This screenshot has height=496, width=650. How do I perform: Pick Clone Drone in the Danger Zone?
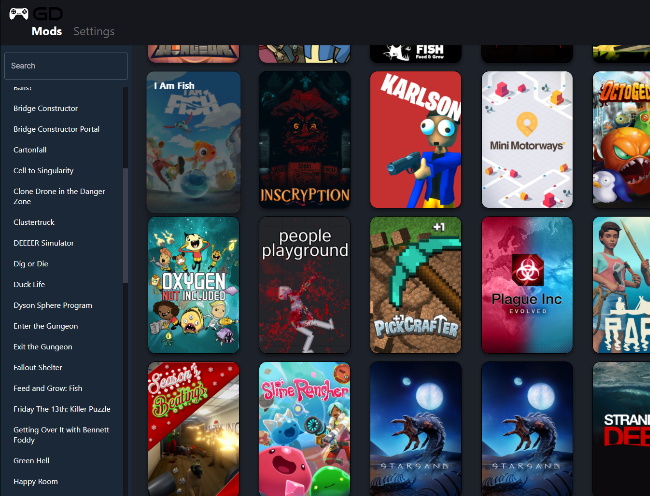[59, 196]
